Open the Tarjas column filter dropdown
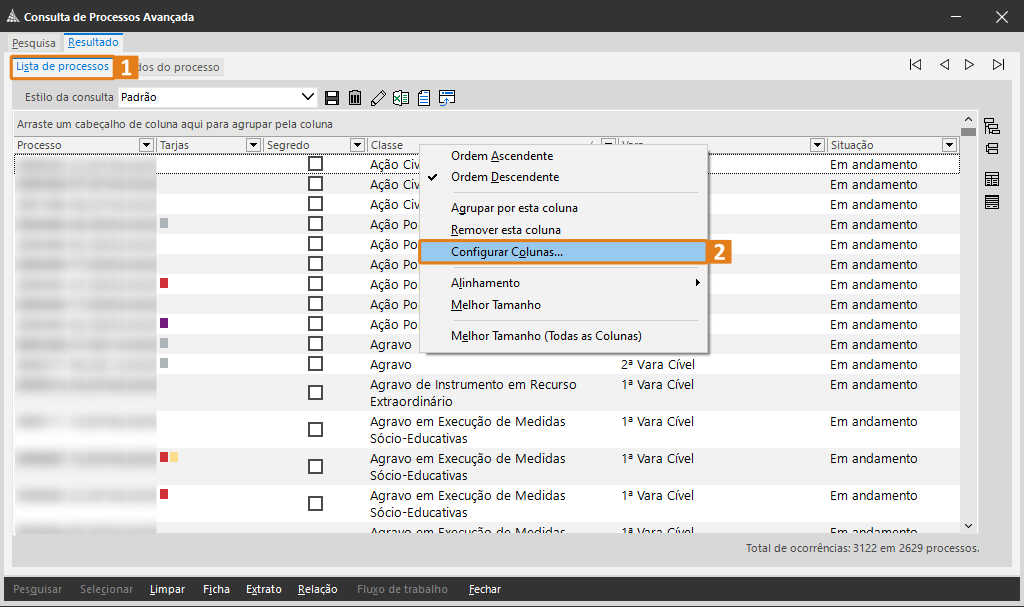The height and width of the screenshot is (607, 1024). tap(253, 145)
